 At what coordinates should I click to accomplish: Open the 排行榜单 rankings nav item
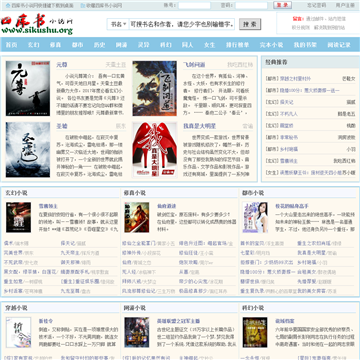pos(237,45)
